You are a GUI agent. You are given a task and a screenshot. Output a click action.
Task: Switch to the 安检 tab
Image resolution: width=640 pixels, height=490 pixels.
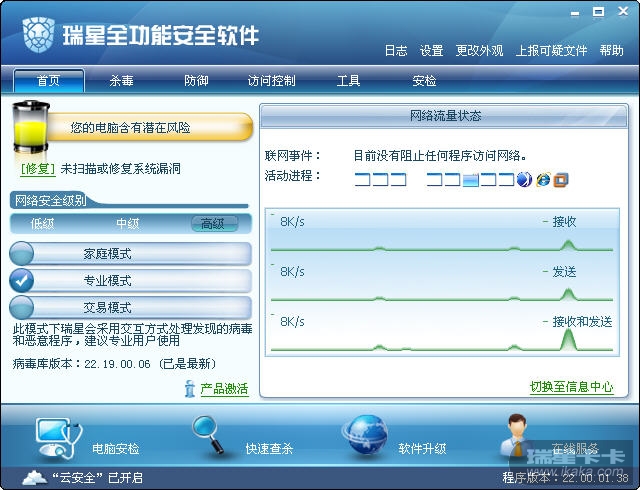424,80
